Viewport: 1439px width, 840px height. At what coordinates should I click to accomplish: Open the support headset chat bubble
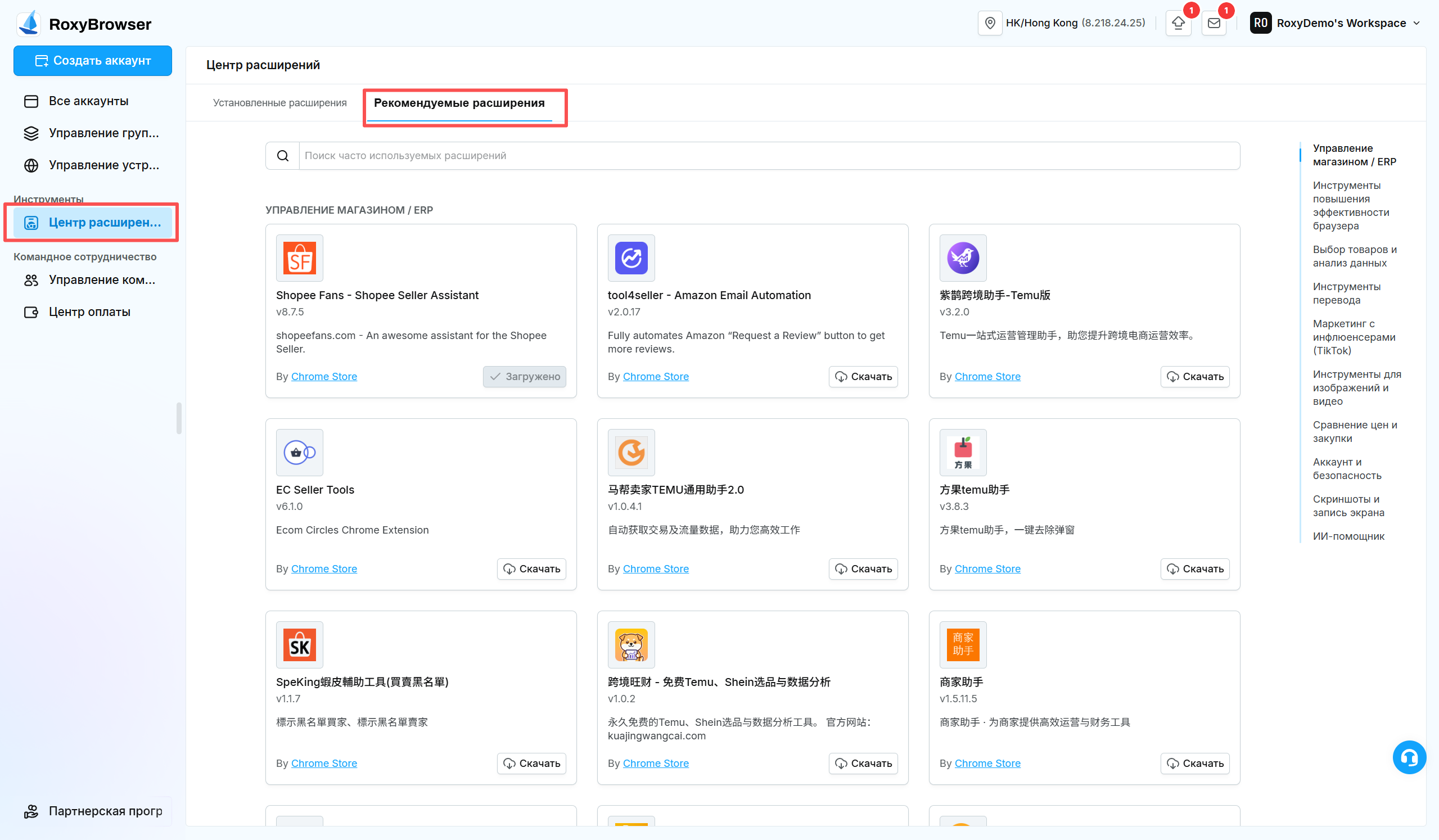[1409, 757]
